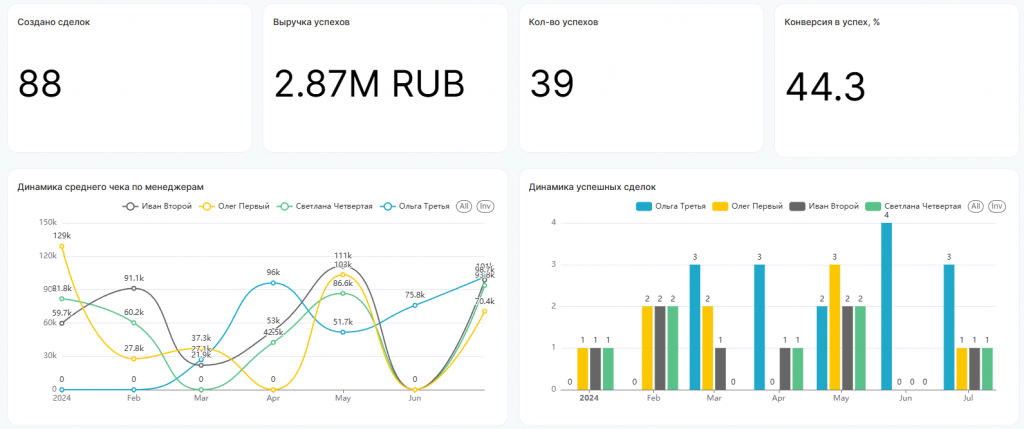Click All button in line chart legend

tap(464, 206)
